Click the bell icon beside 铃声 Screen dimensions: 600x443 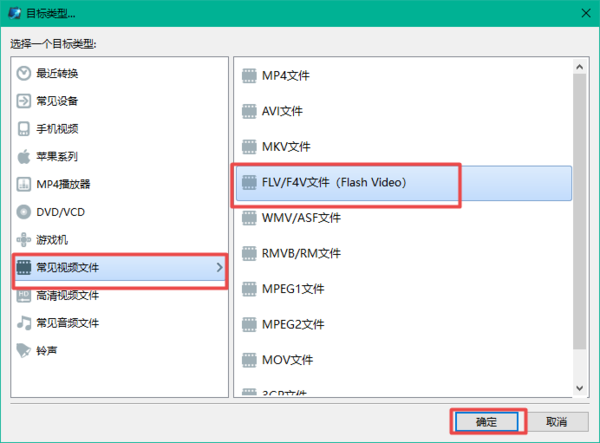(x=24, y=350)
